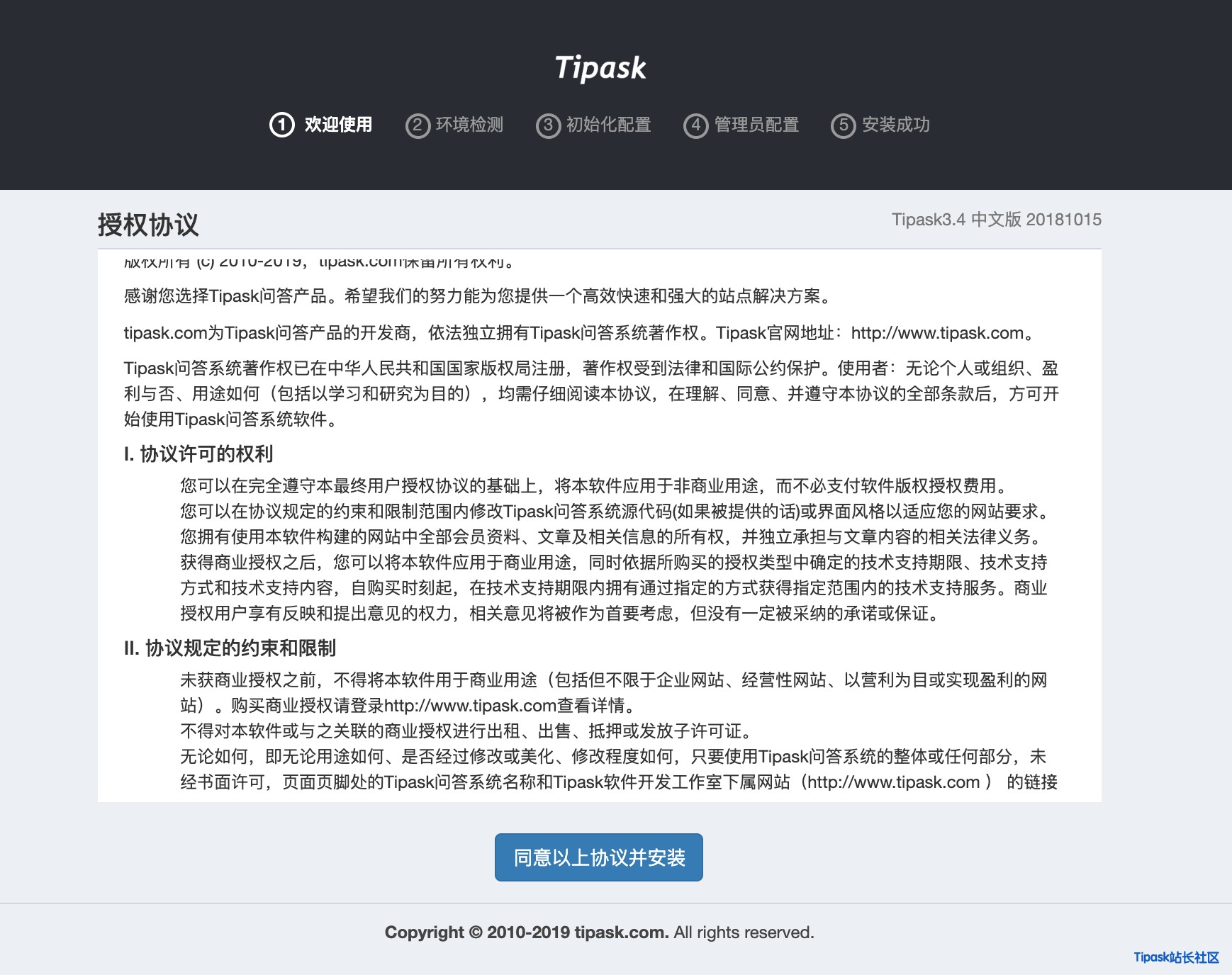Go to 安装成功 step
The height and width of the screenshot is (975, 1232).
[895, 125]
